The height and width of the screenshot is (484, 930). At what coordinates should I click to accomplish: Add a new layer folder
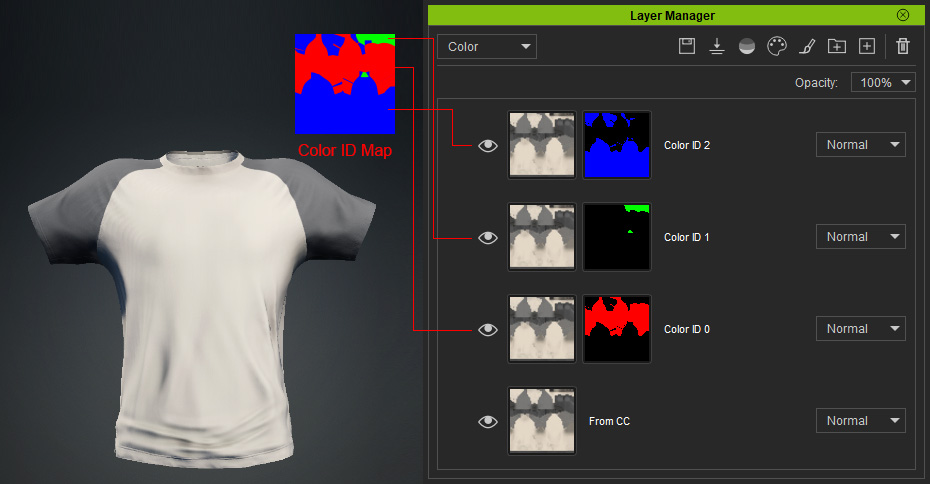click(x=837, y=46)
